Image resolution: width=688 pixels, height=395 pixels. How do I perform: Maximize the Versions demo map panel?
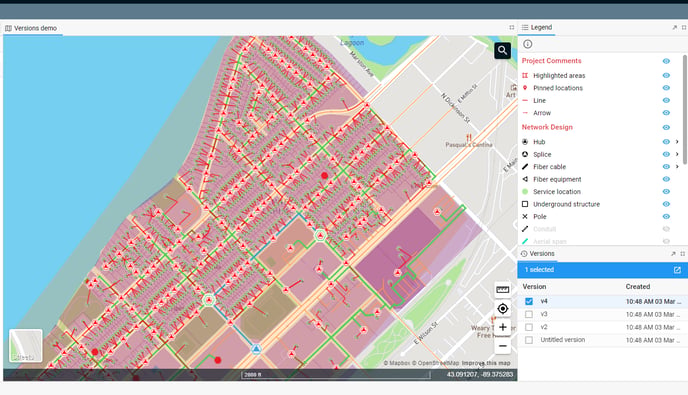point(512,27)
